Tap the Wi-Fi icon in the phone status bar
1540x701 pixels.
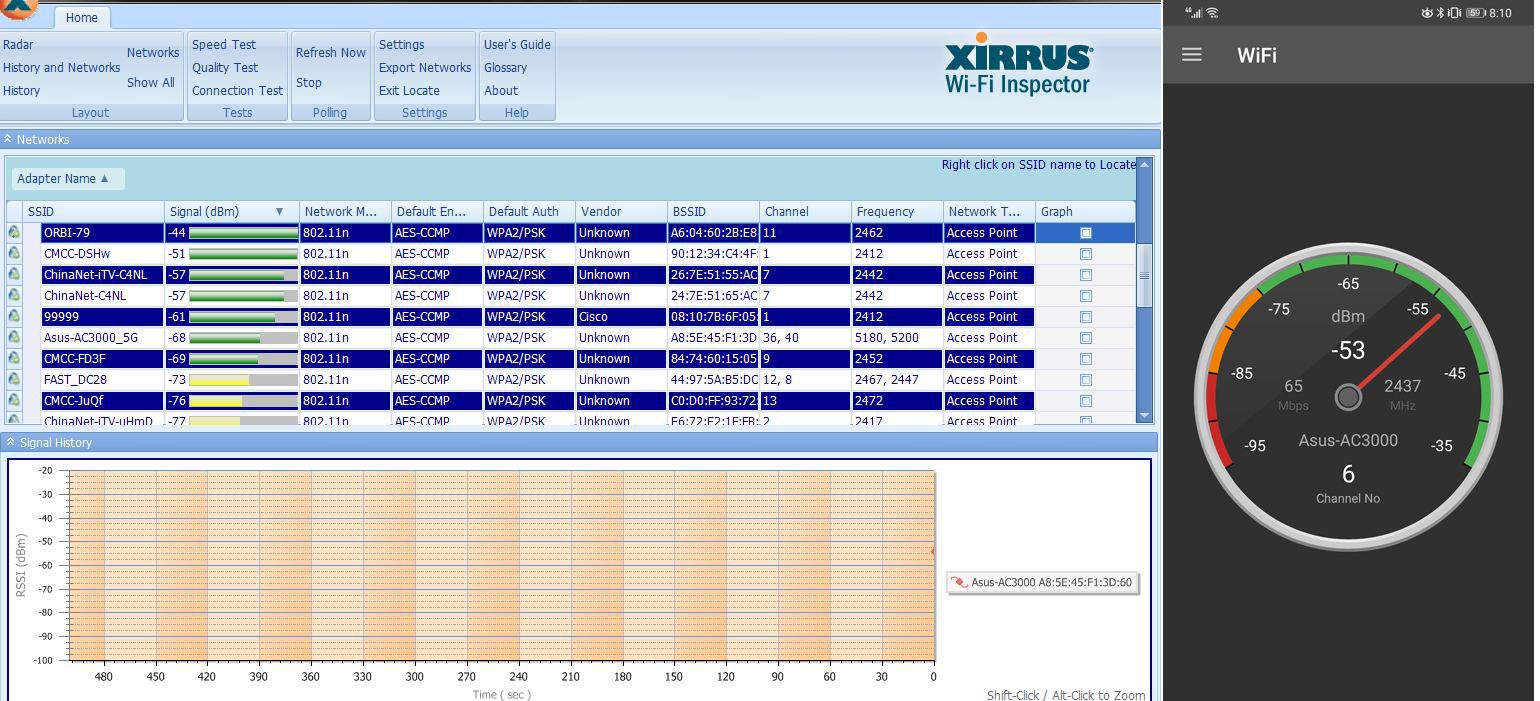[x=1212, y=13]
